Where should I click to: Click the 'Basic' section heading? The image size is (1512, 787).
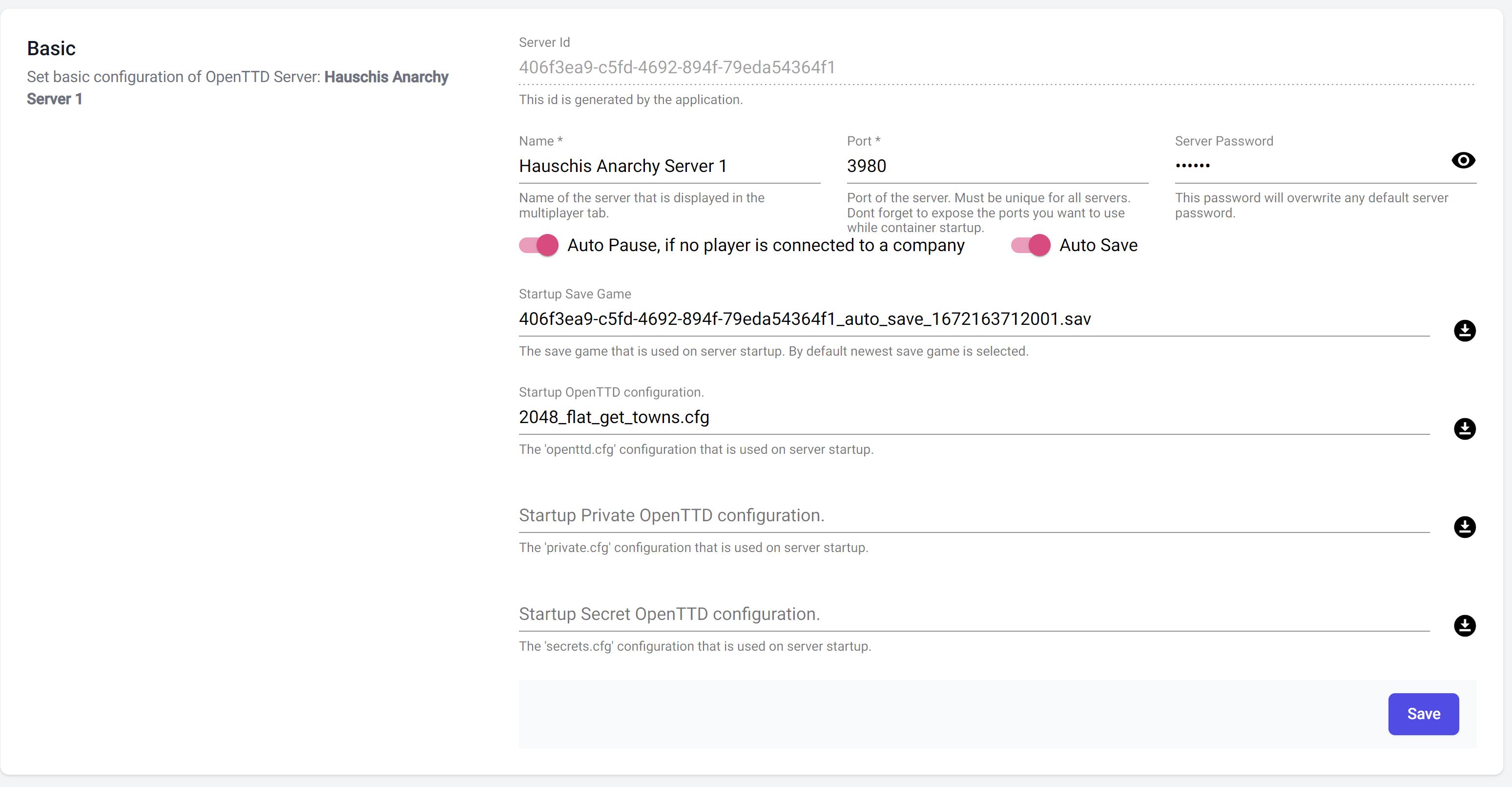click(51, 48)
